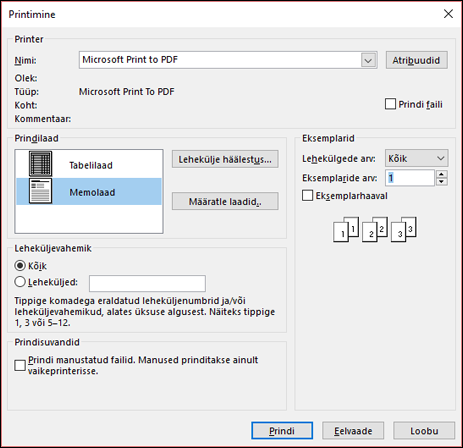
Task: Select the Tabelilaad table style icon
Action: [x=40, y=164]
